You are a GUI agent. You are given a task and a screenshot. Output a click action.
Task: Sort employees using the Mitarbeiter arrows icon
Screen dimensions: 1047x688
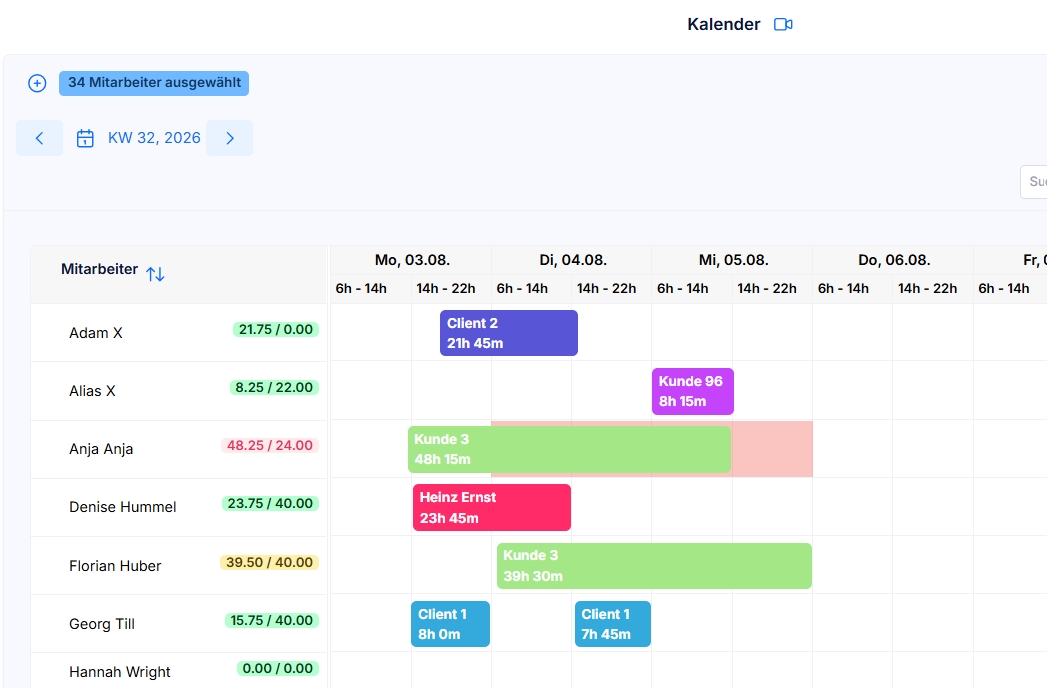[156, 274]
